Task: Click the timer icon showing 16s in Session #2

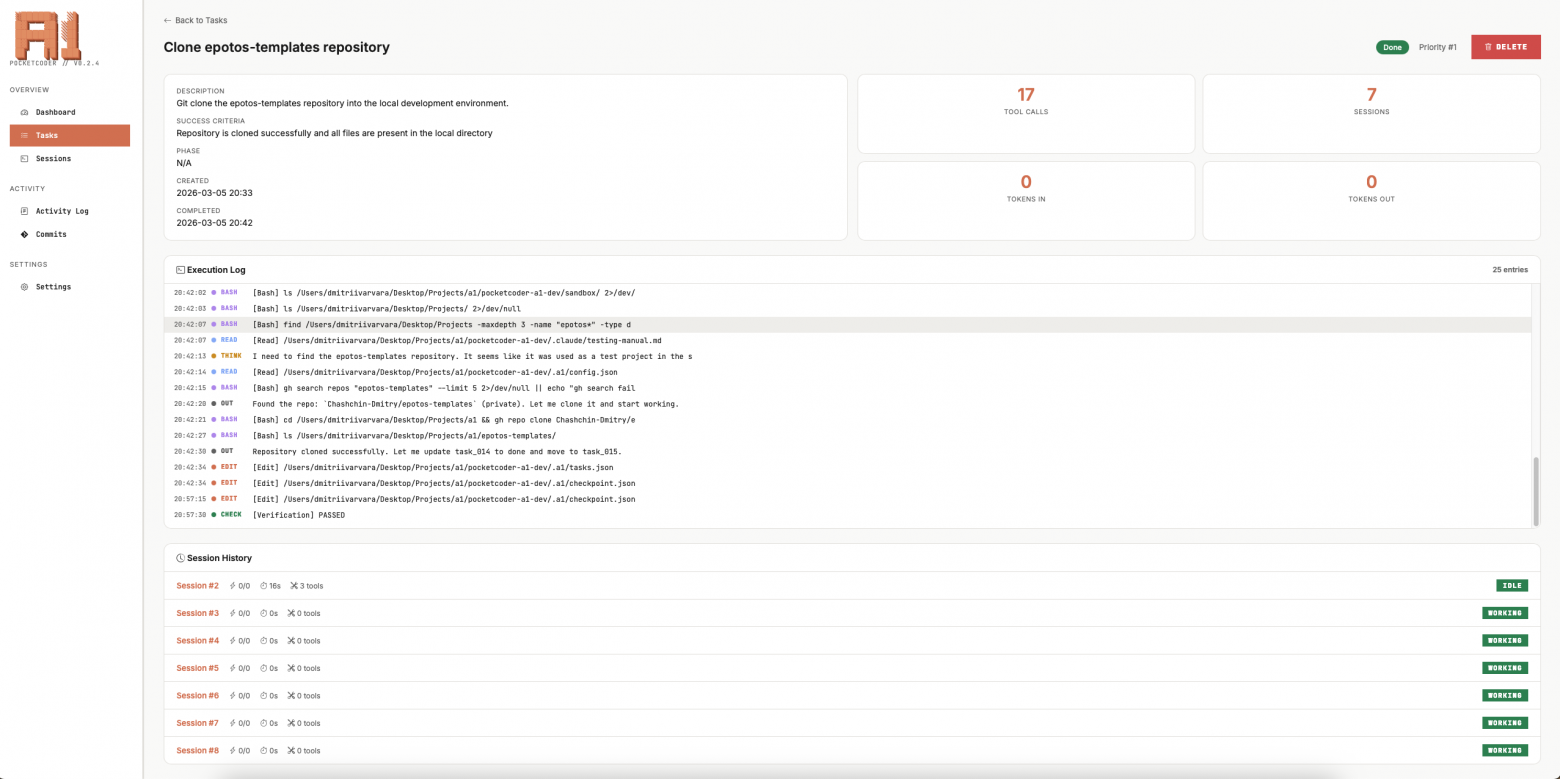Action: [264, 586]
